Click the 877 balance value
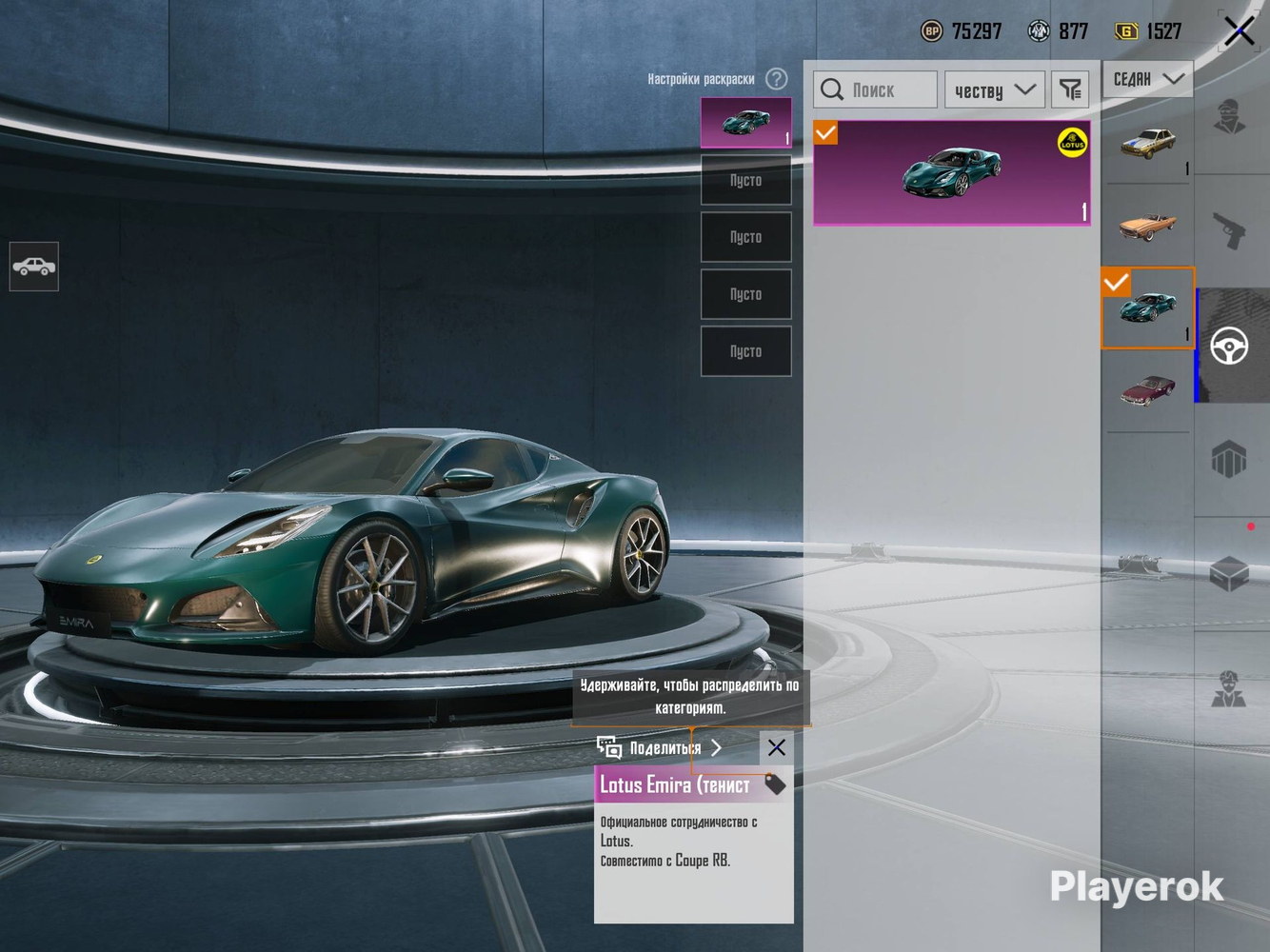This screenshot has width=1270, height=952. (x=1073, y=31)
